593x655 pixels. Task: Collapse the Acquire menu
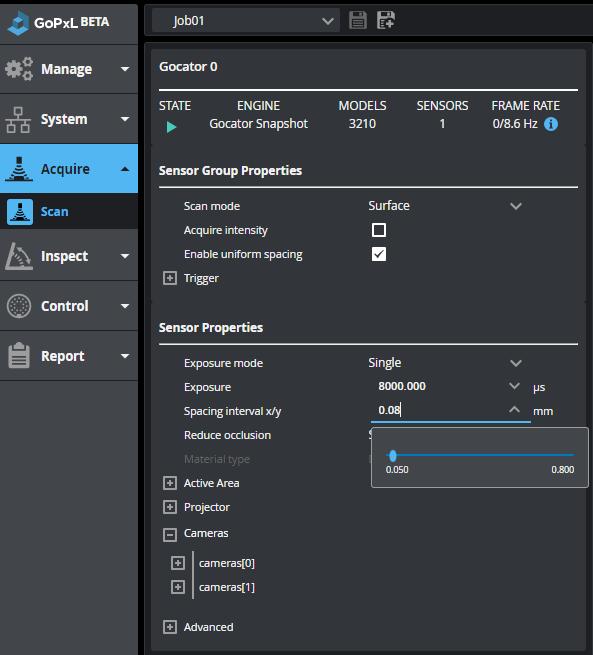[x=69, y=169]
